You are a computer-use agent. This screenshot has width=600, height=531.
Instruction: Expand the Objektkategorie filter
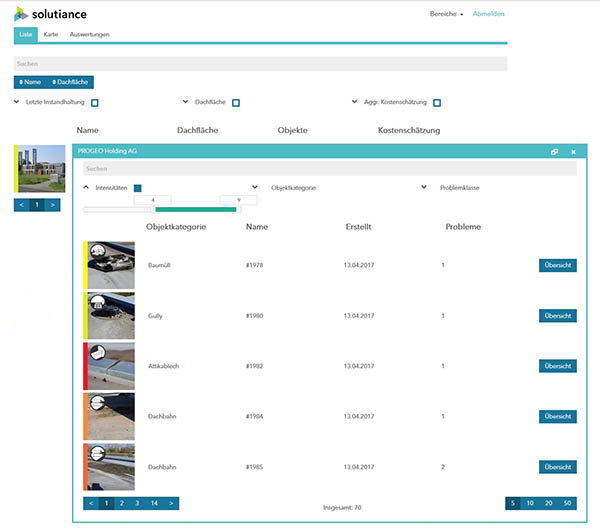click(255, 187)
